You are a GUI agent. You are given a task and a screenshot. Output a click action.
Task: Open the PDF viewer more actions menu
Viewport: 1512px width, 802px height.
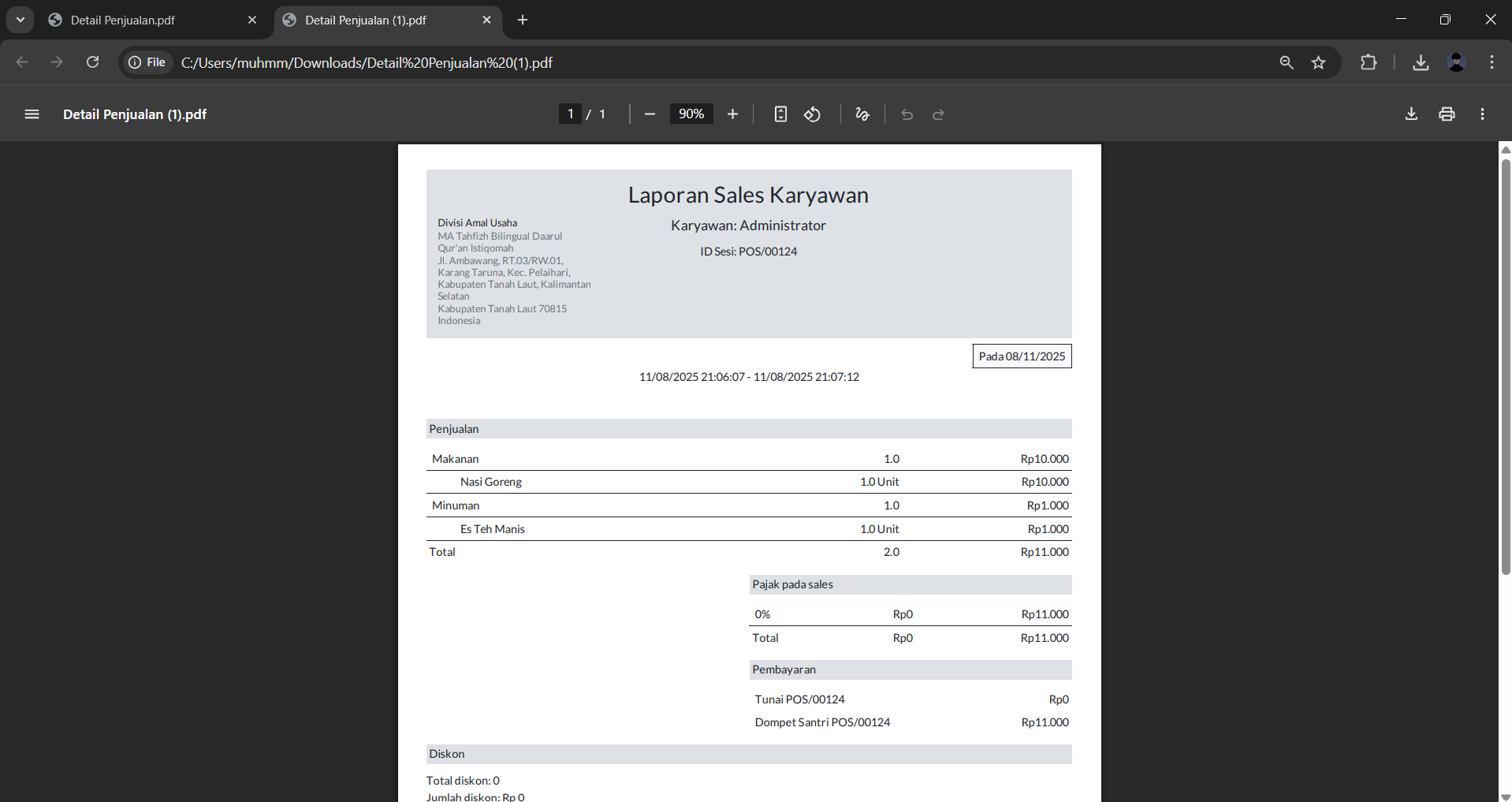1482,114
